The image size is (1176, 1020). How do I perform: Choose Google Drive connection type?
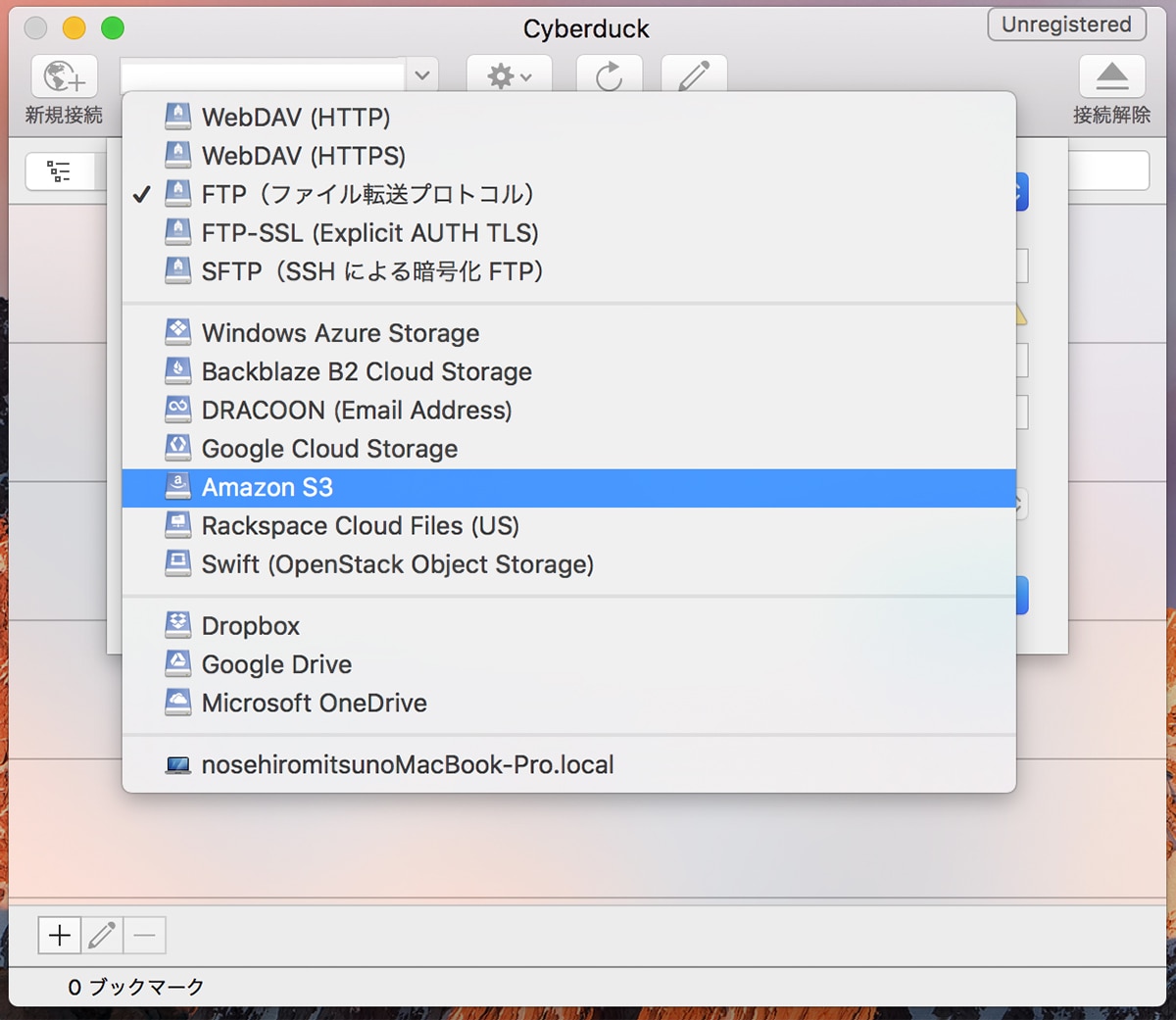tap(276, 664)
